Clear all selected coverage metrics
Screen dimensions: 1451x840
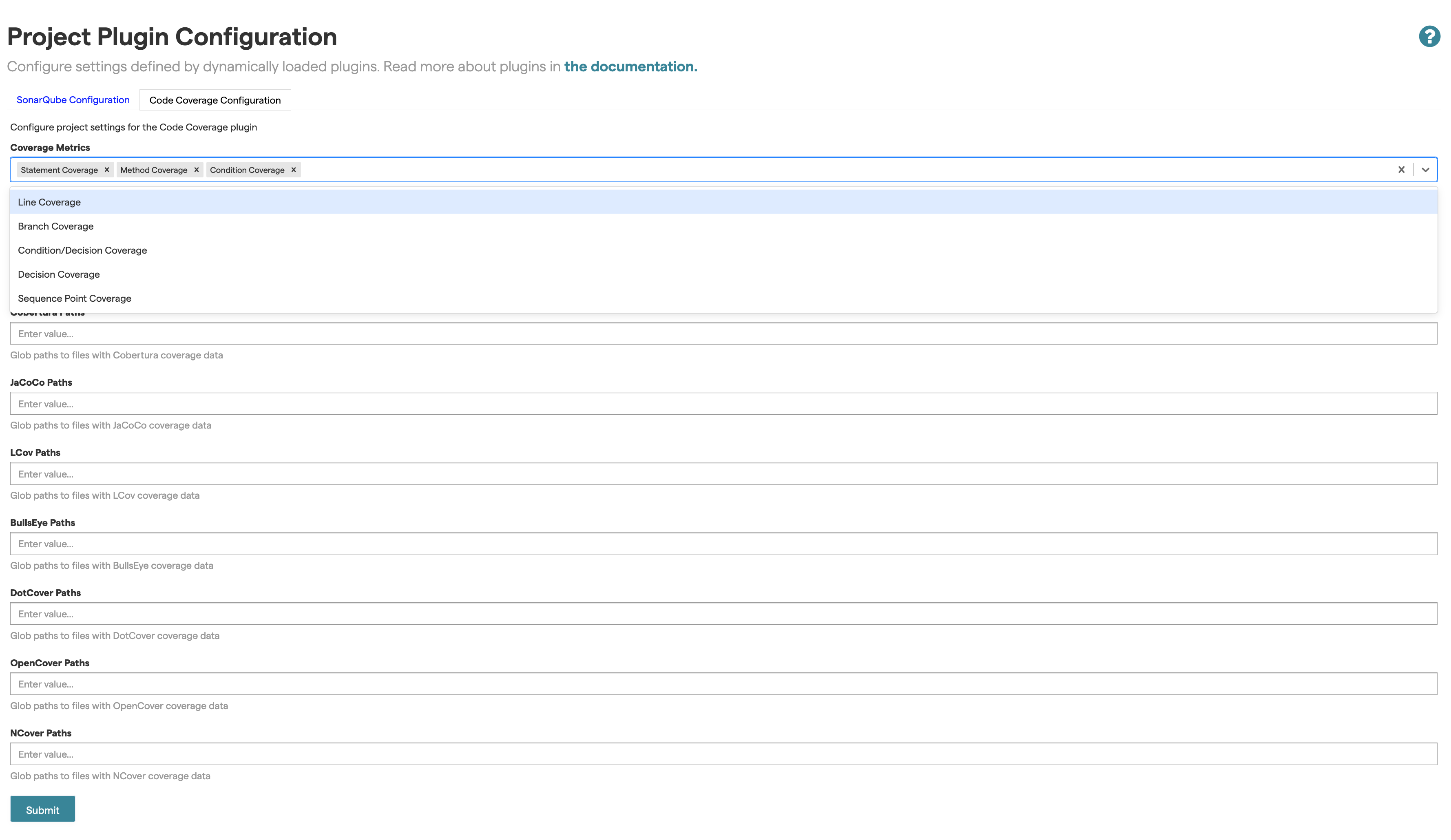point(1401,169)
